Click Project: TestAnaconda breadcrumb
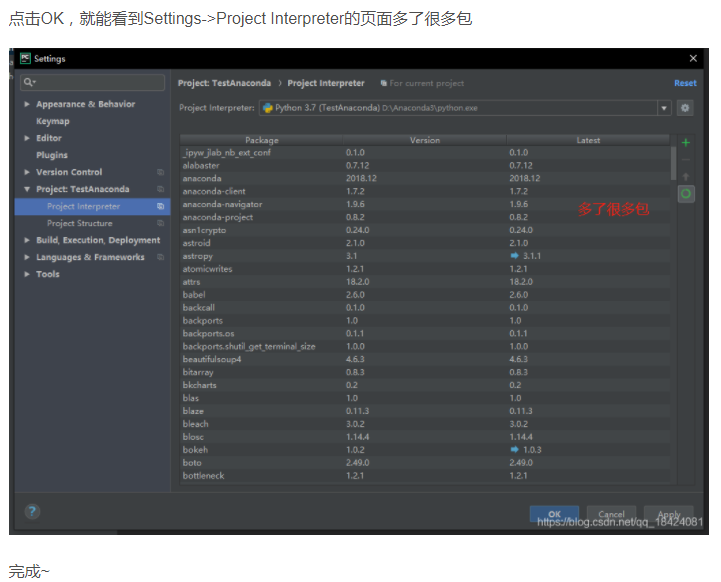The image size is (721, 582). pos(224,83)
